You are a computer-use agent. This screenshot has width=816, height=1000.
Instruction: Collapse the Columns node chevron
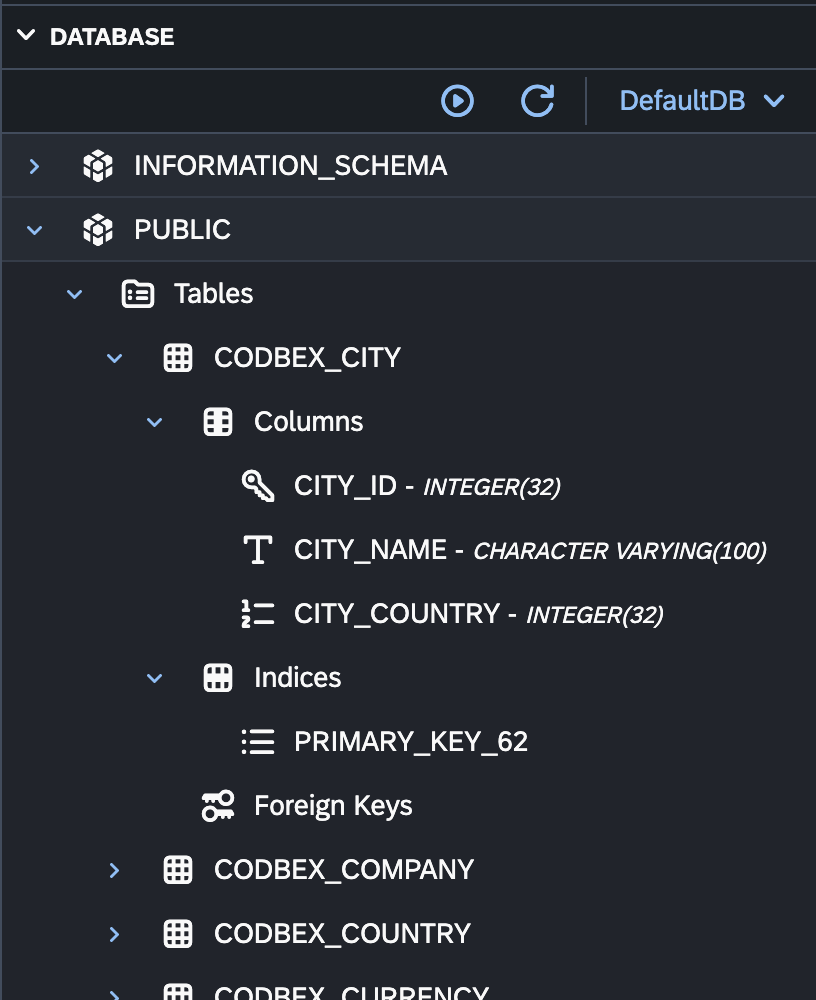(154, 422)
